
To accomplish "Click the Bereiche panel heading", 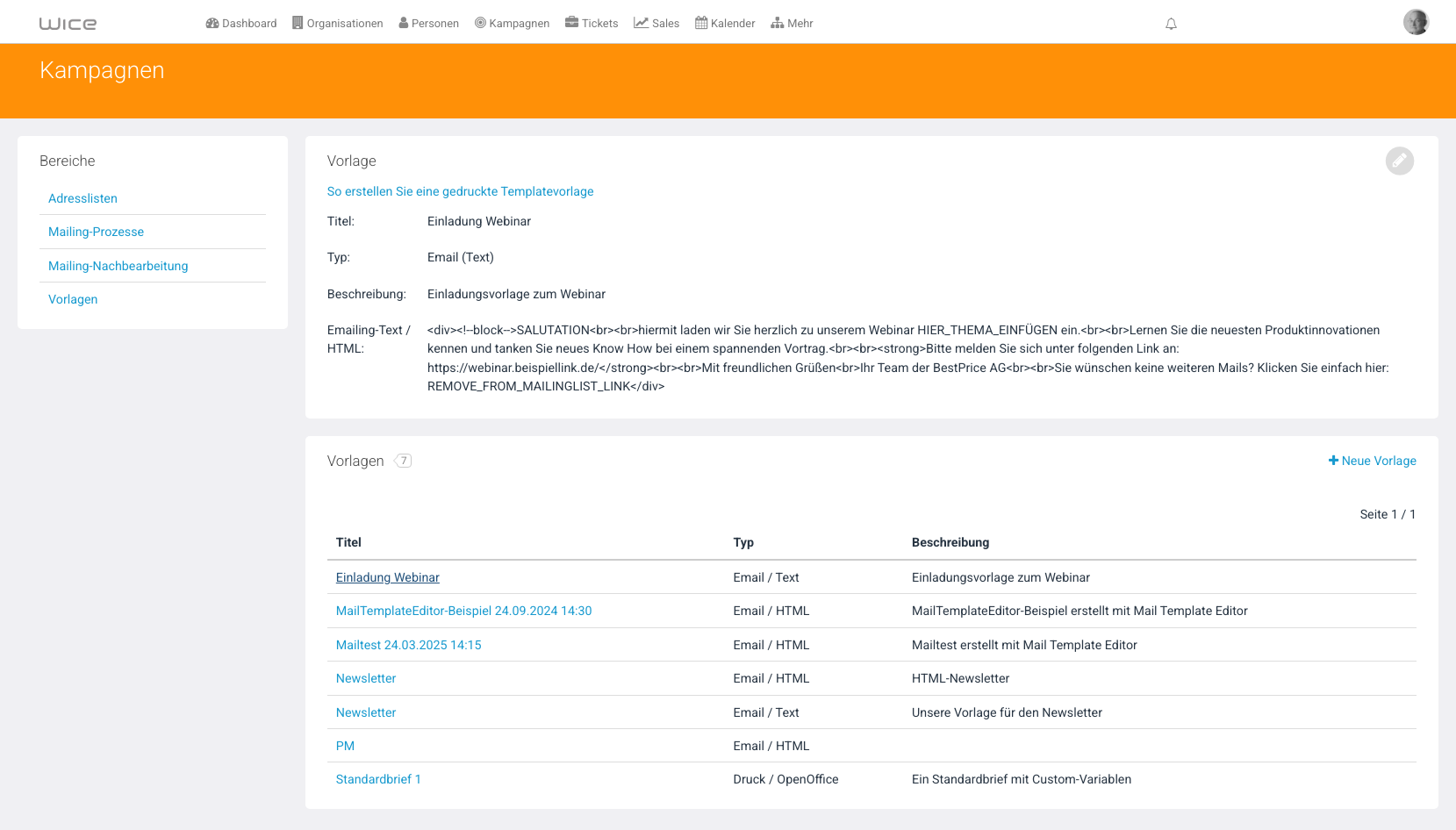I will (68, 161).
